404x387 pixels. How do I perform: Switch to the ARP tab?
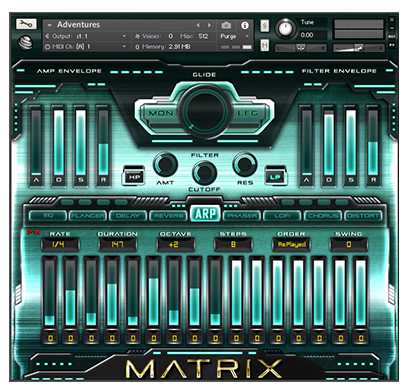click(205, 214)
